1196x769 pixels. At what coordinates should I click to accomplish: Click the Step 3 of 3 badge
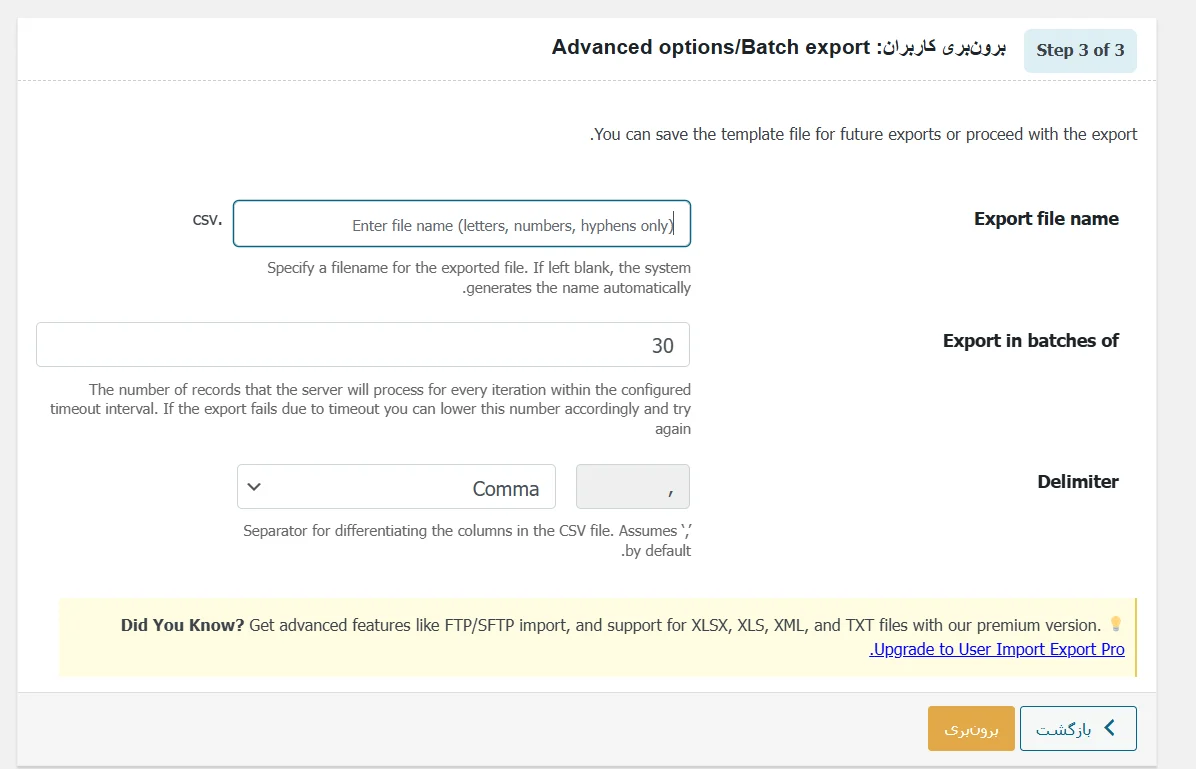pos(1080,50)
